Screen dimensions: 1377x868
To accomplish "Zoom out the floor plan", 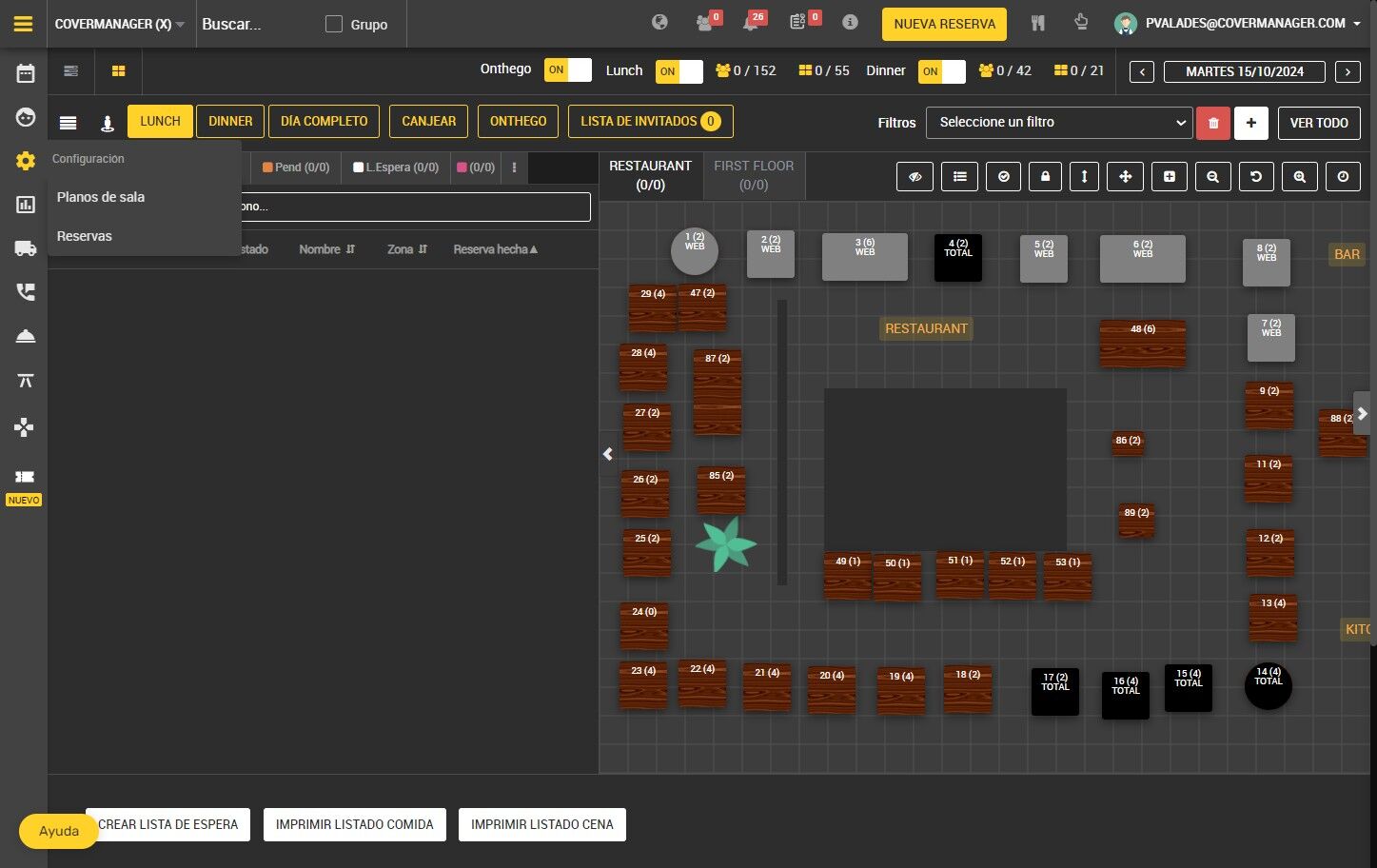I will [1212, 177].
